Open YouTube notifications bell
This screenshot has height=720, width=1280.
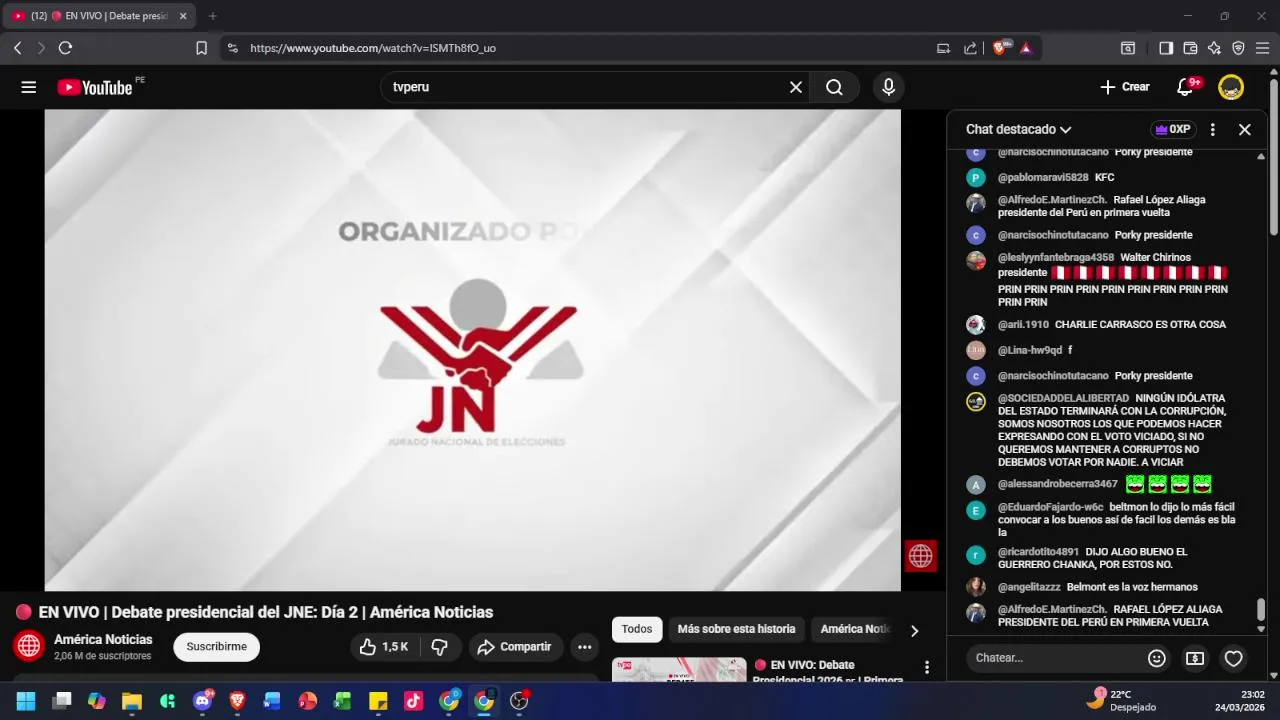point(1185,87)
